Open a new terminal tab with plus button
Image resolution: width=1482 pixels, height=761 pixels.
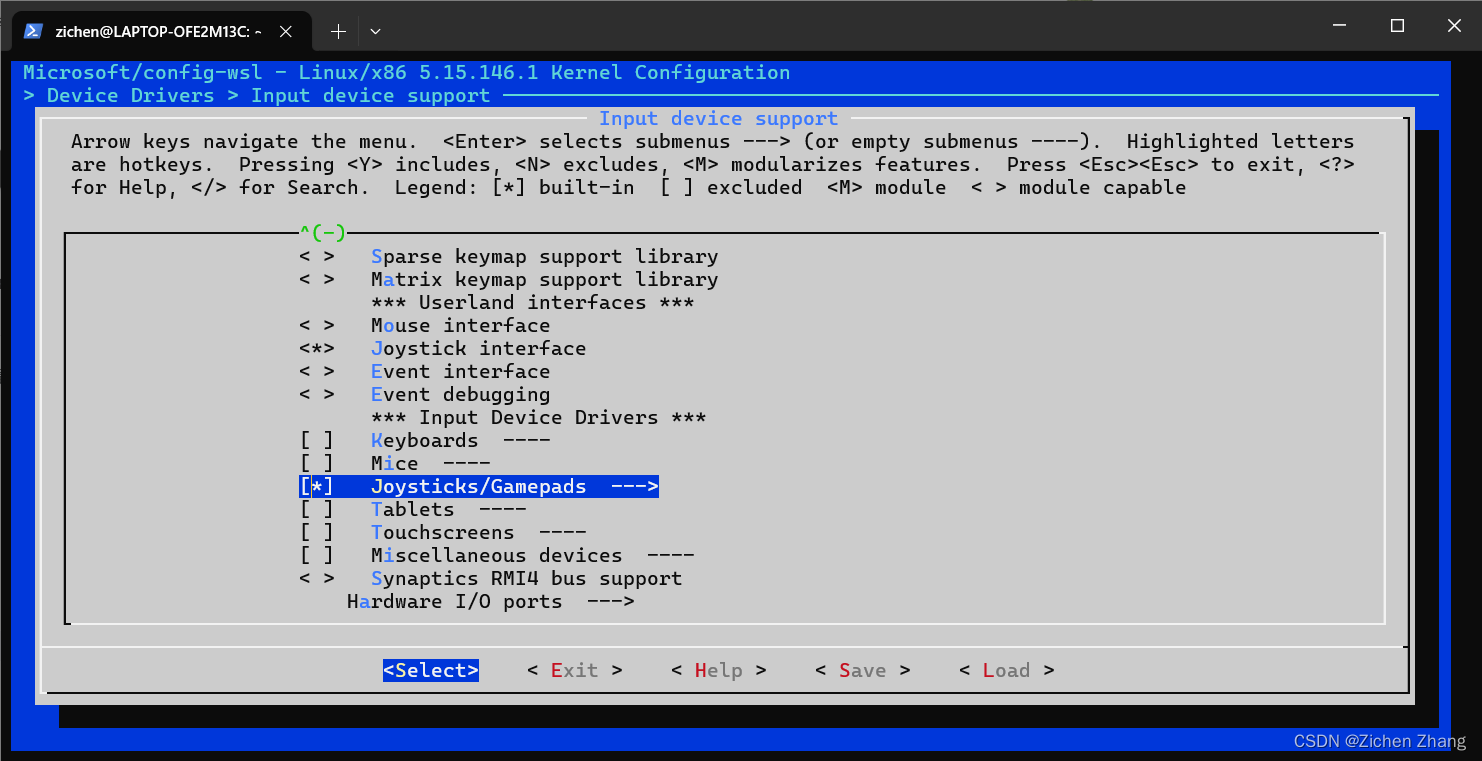tap(338, 32)
